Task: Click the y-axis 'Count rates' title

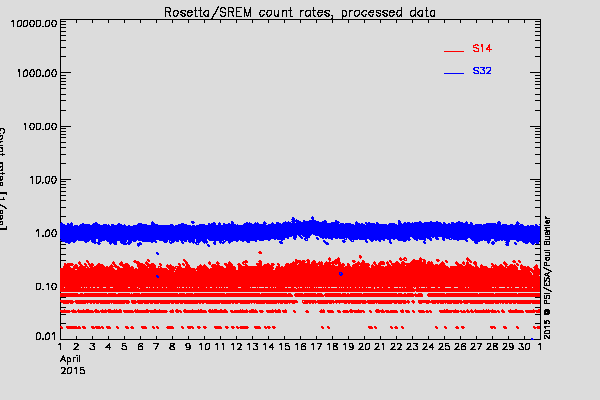Action: click(x=4, y=180)
